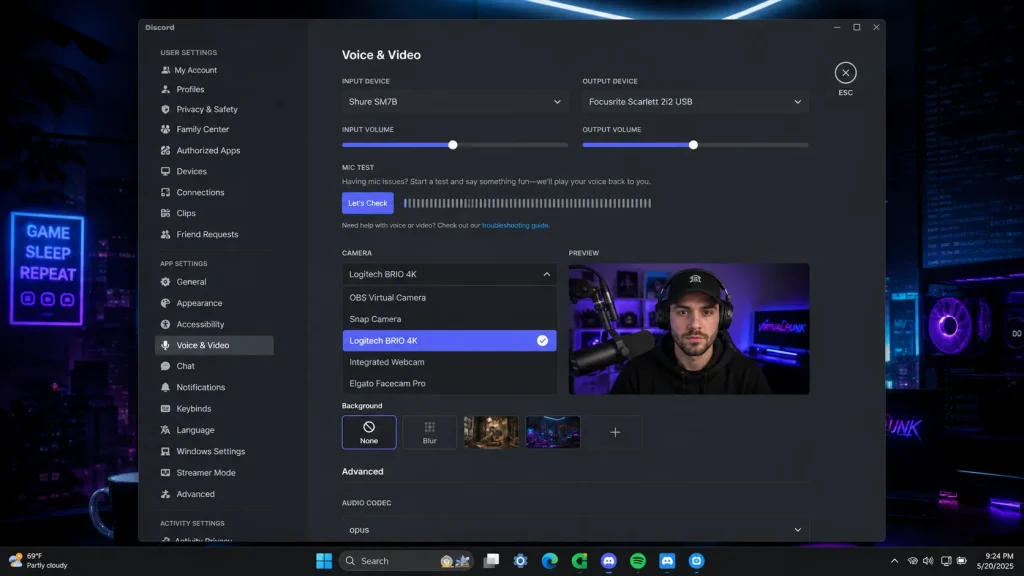Click the volume icon in system tray
1024x576 pixels.
point(928,561)
